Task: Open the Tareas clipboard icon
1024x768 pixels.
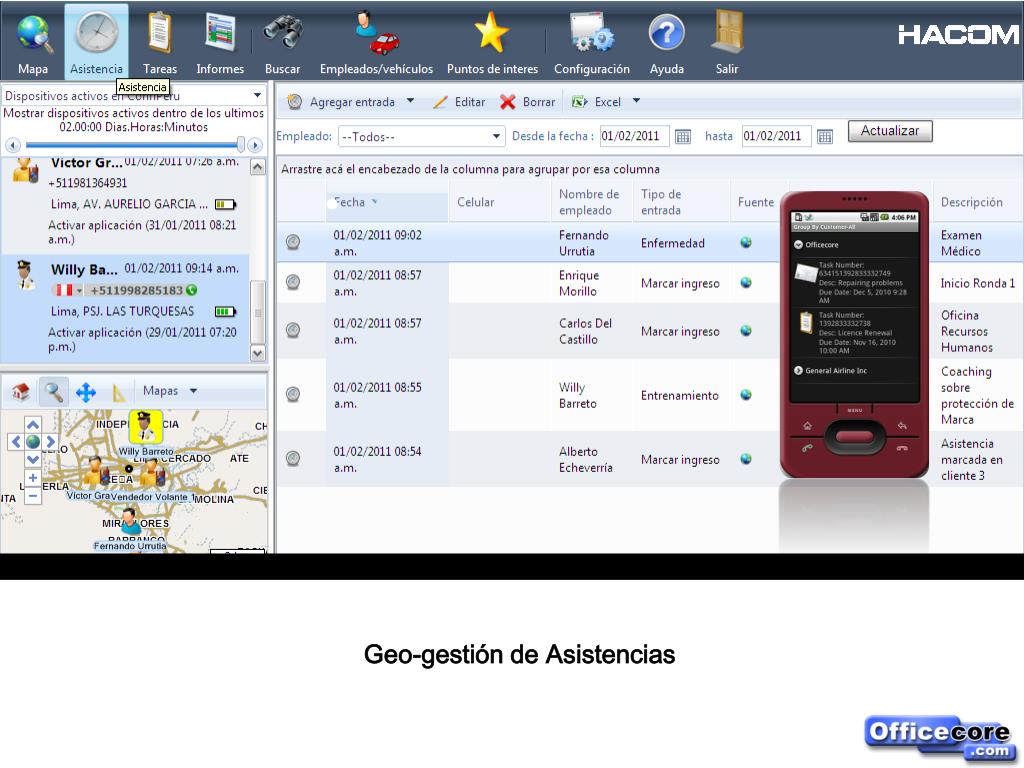Action: click(160, 33)
